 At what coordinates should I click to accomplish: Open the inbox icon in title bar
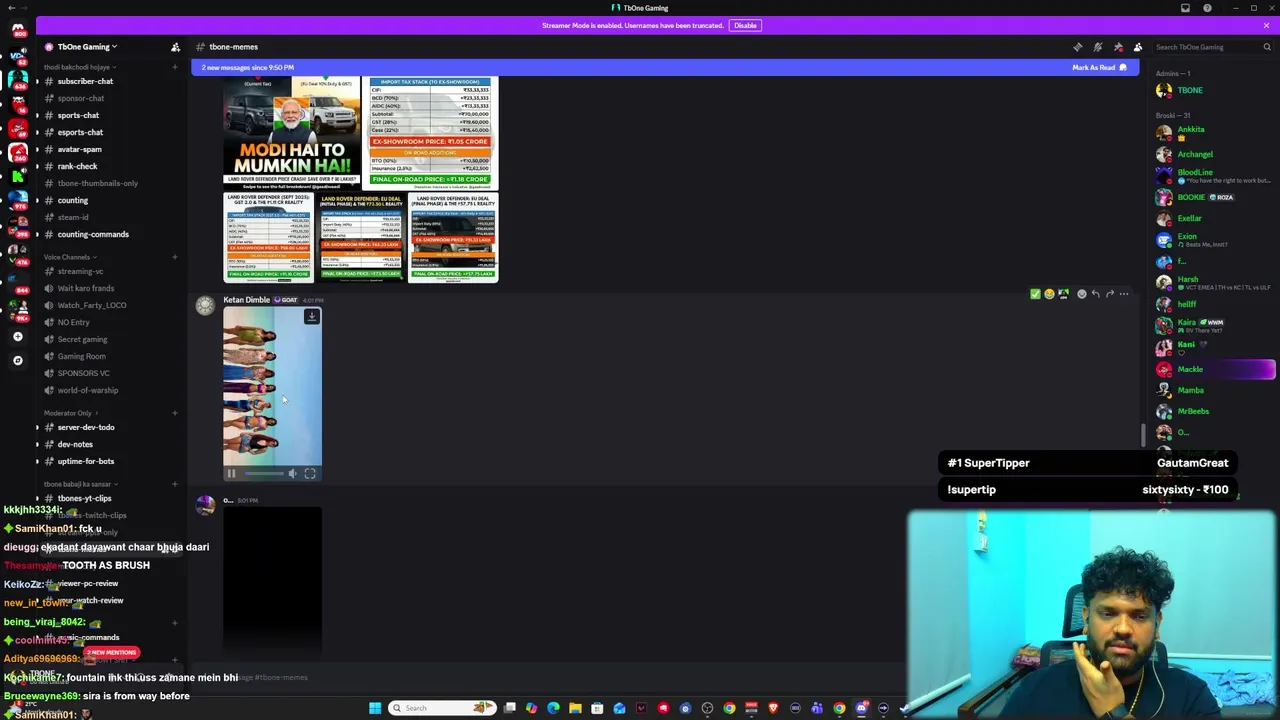pyautogui.click(x=1186, y=8)
